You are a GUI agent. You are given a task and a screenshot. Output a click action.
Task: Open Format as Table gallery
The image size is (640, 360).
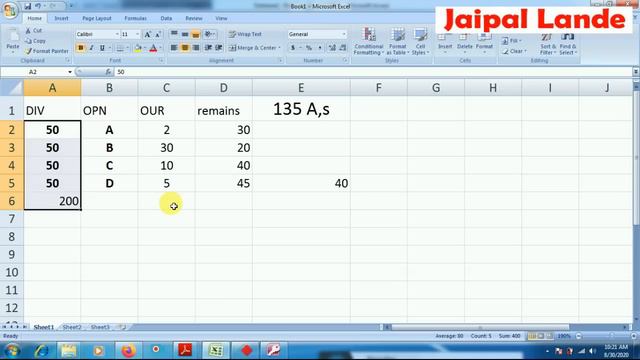tap(397, 41)
